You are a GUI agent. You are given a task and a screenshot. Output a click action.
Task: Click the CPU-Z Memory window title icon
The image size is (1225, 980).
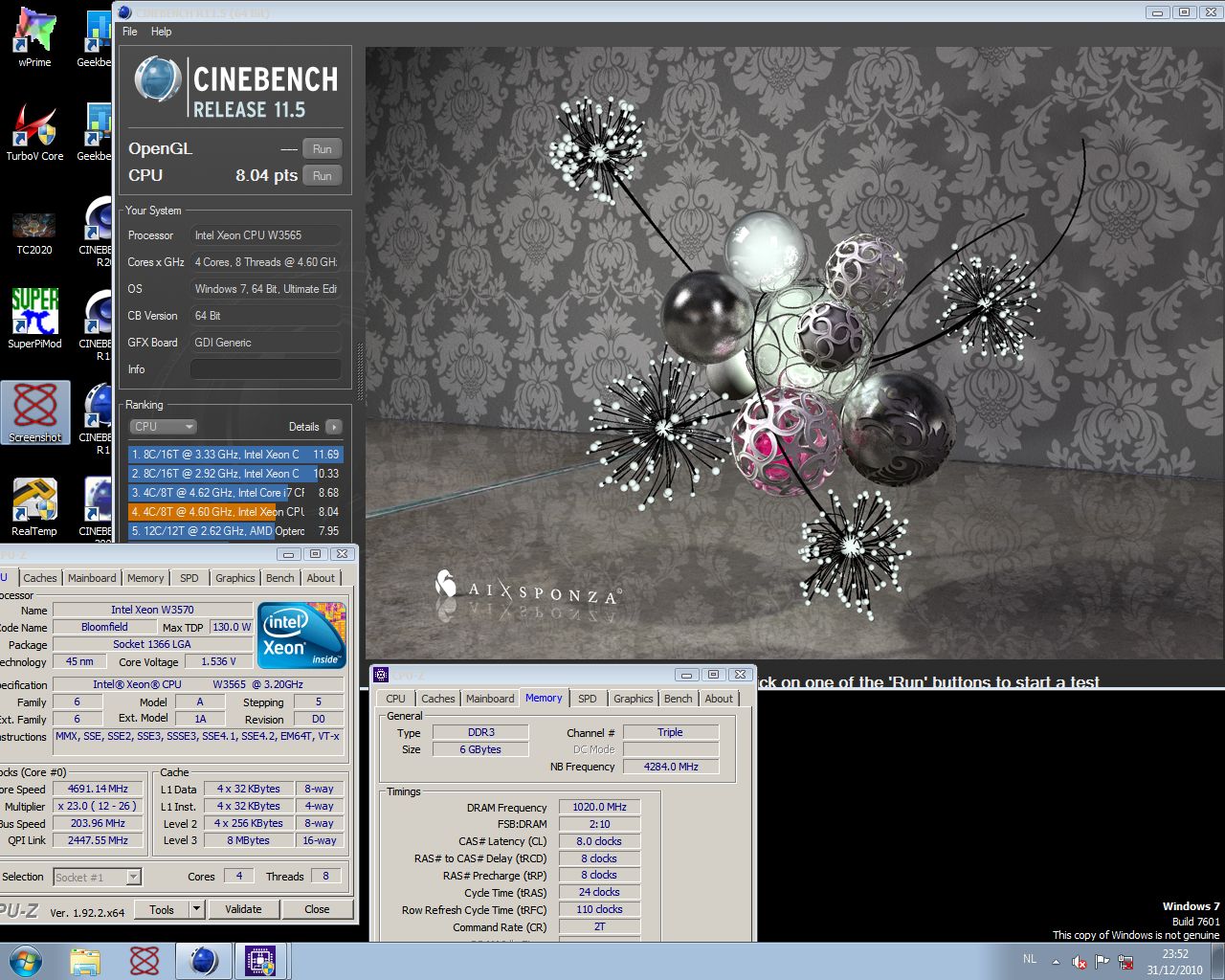[381, 675]
